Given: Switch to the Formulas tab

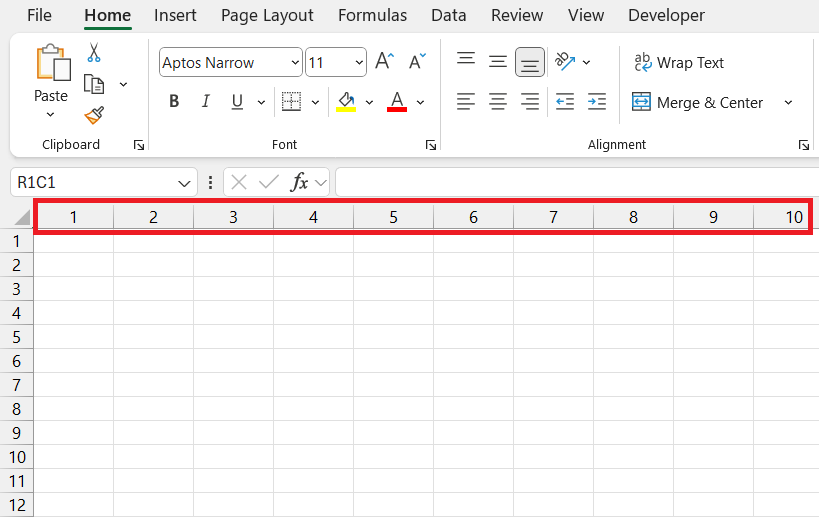Looking at the screenshot, I should (x=372, y=15).
